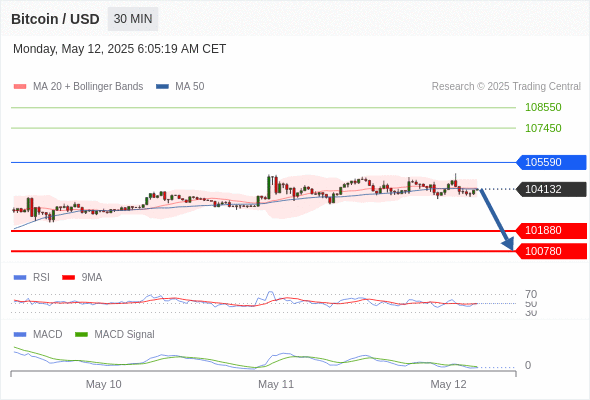
Task: Select the 101880 red support tag
Action: [551, 230]
